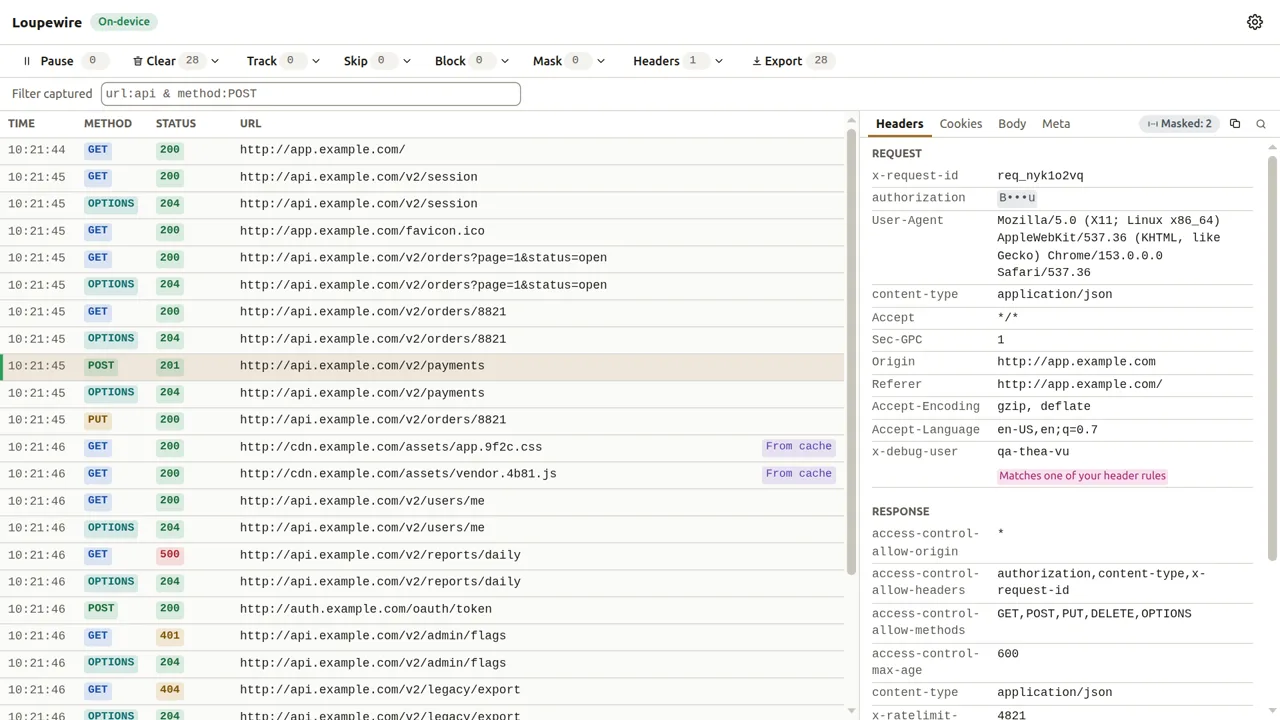Click the access-control-allow-methods value
The width and height of the screenshot is (1280, 720).
click(x=1094, y=614)
